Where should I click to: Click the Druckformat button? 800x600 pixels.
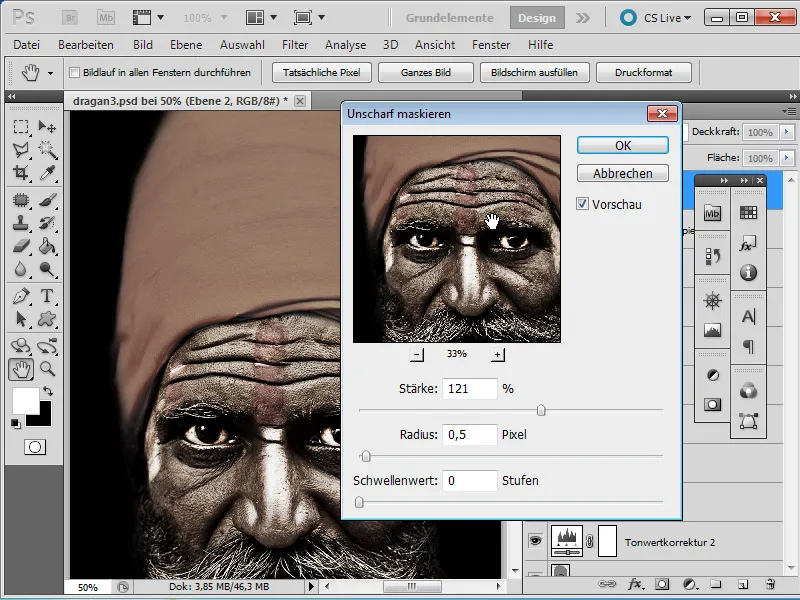[643, 72]
